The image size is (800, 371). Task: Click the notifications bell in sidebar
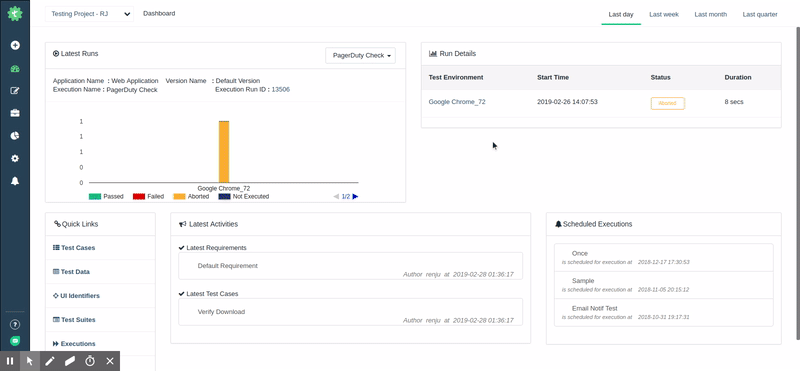15,181
